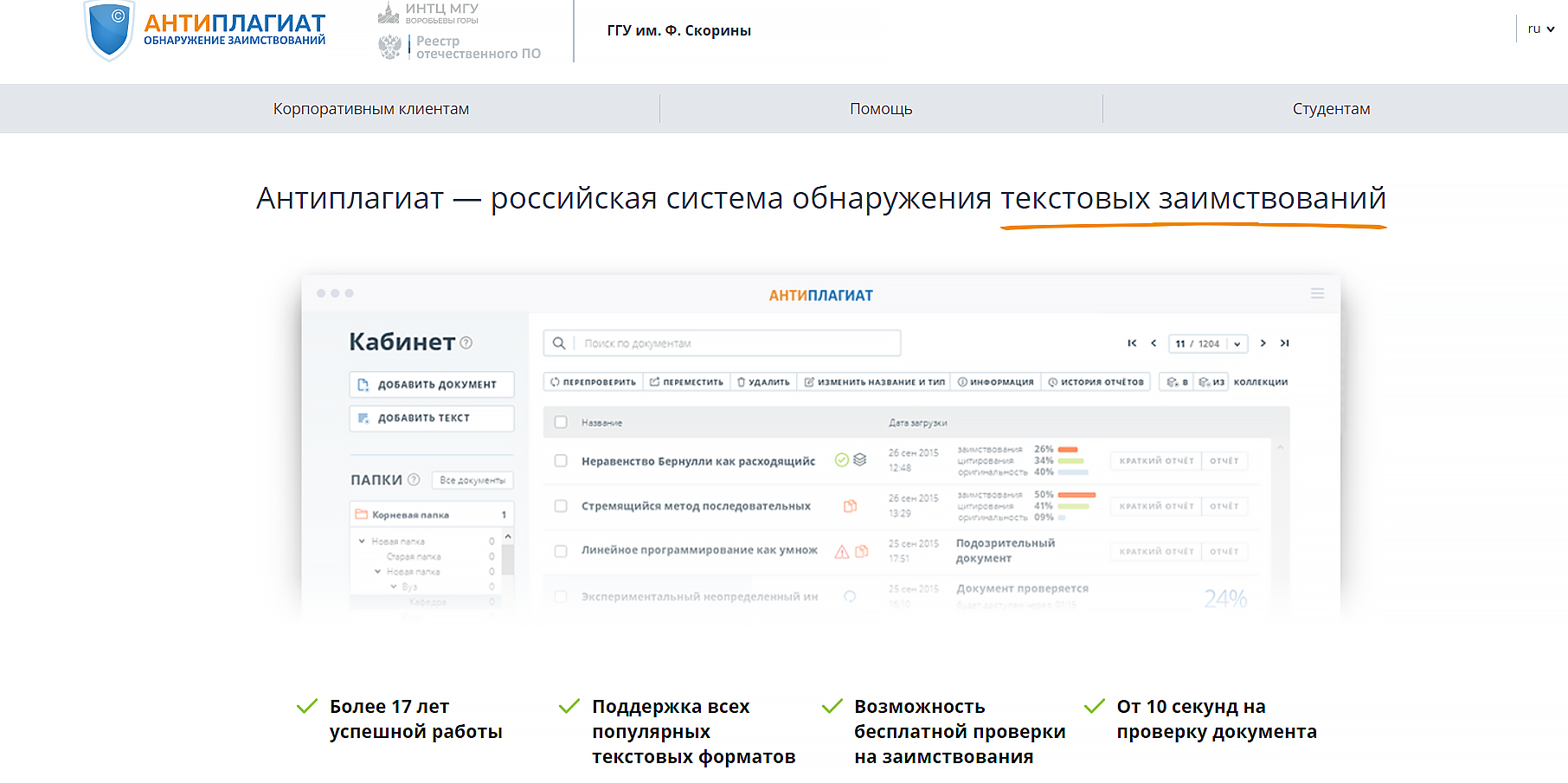Select the Корневая папка folder
Image resolution: width=1568 pixels, height=783 pixels.
click(x=432, y=515)
